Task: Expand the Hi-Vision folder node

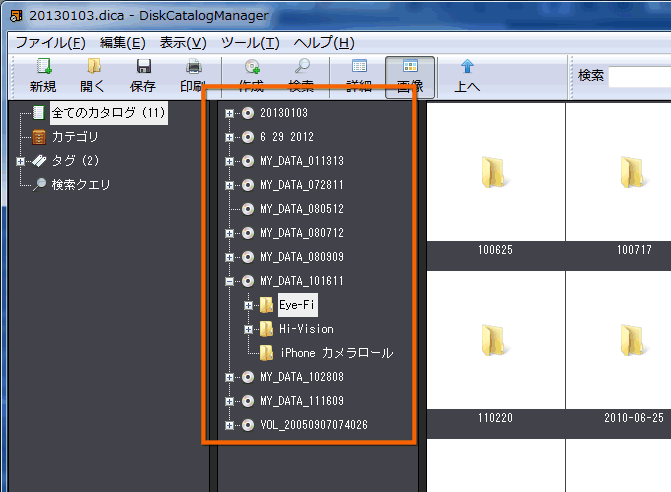Action: coord(248,329)
